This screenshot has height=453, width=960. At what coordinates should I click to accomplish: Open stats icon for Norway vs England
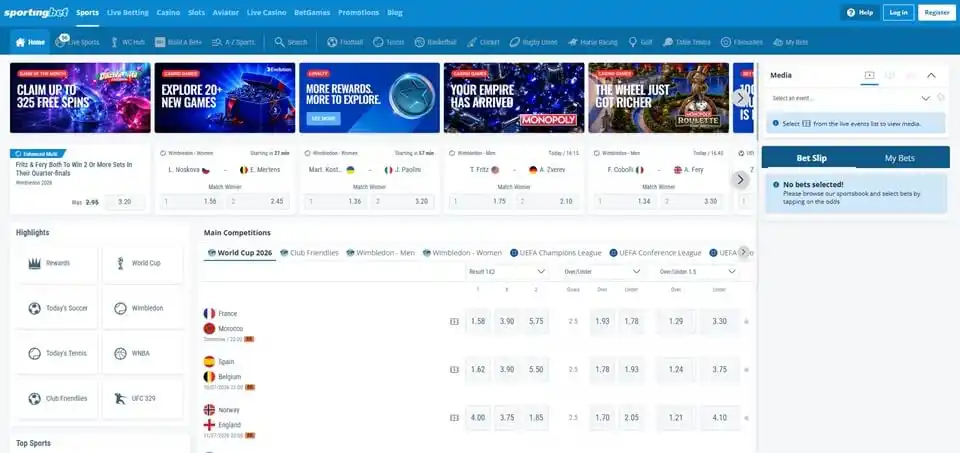[454, 418]
